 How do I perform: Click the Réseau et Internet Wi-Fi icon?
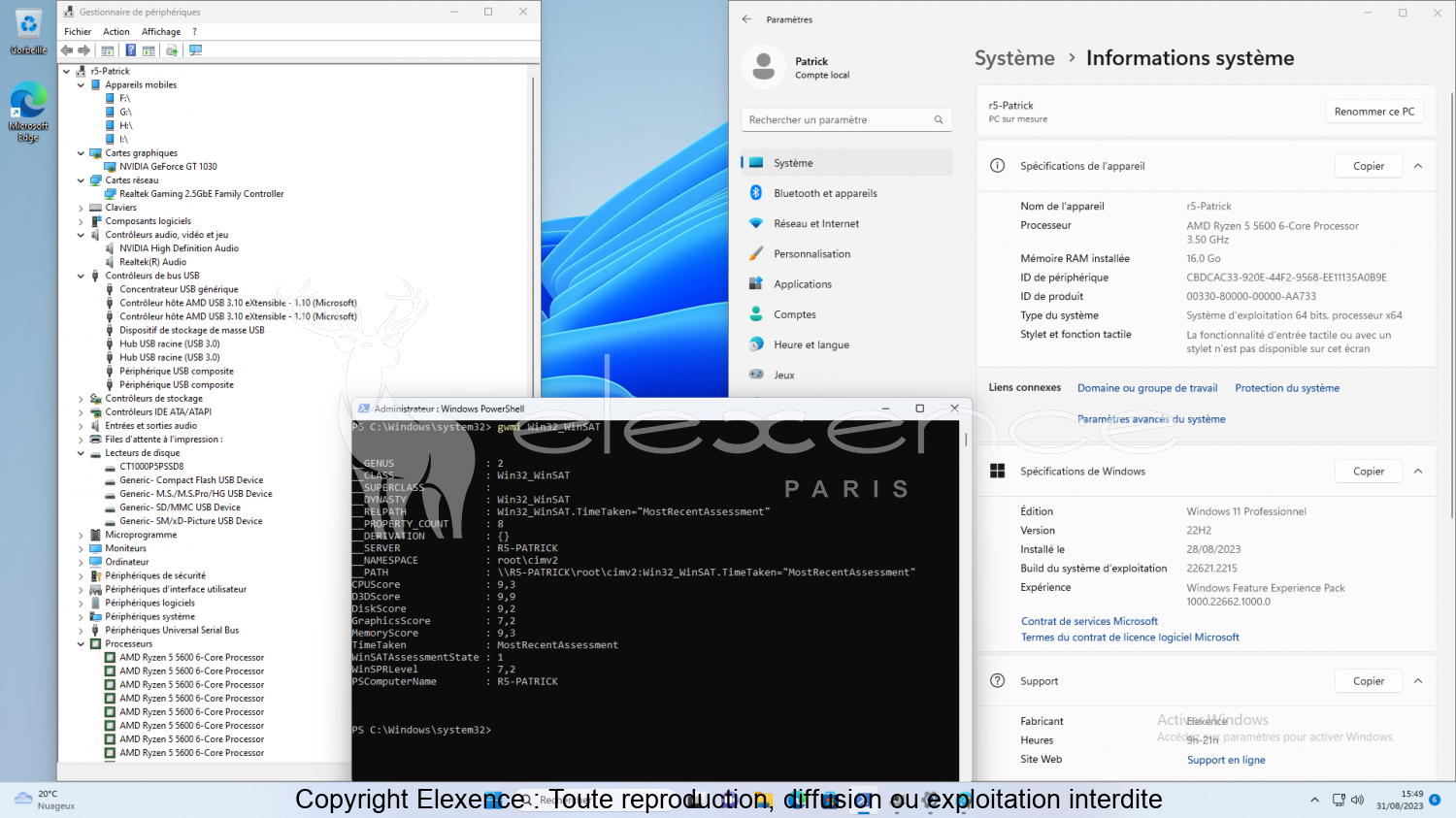coord(756,223)
